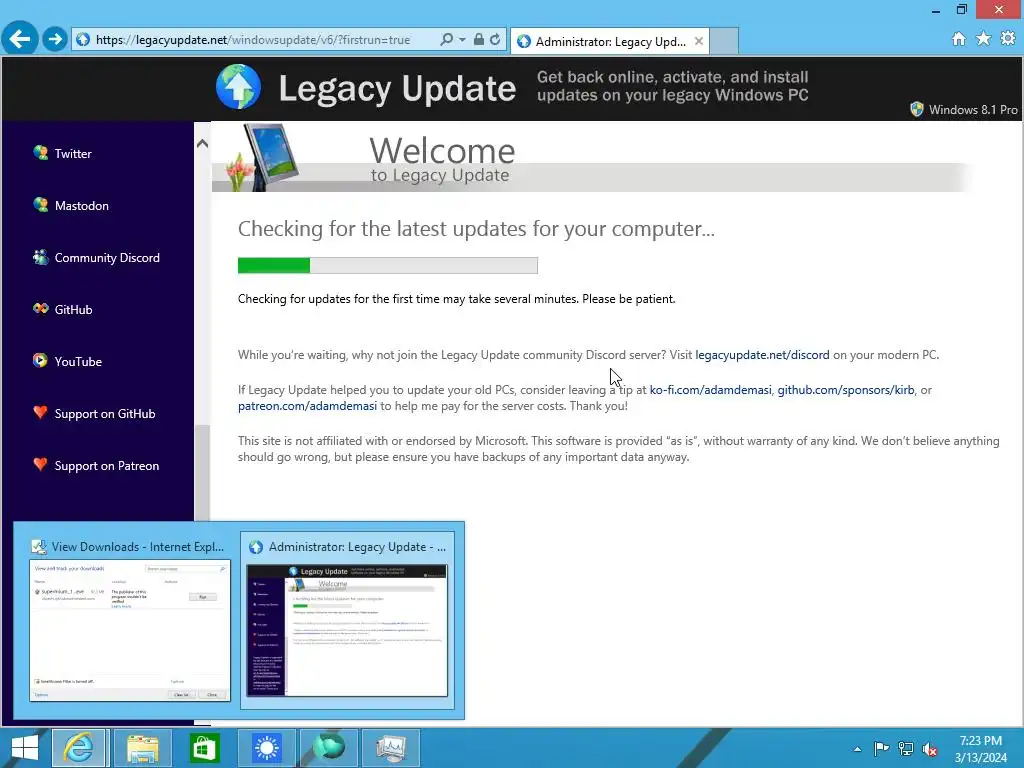The width and height of the screenshot is (1024, 768).
Task: Select the Administrator: Legacy Update tab
Action: coord(609,41)
